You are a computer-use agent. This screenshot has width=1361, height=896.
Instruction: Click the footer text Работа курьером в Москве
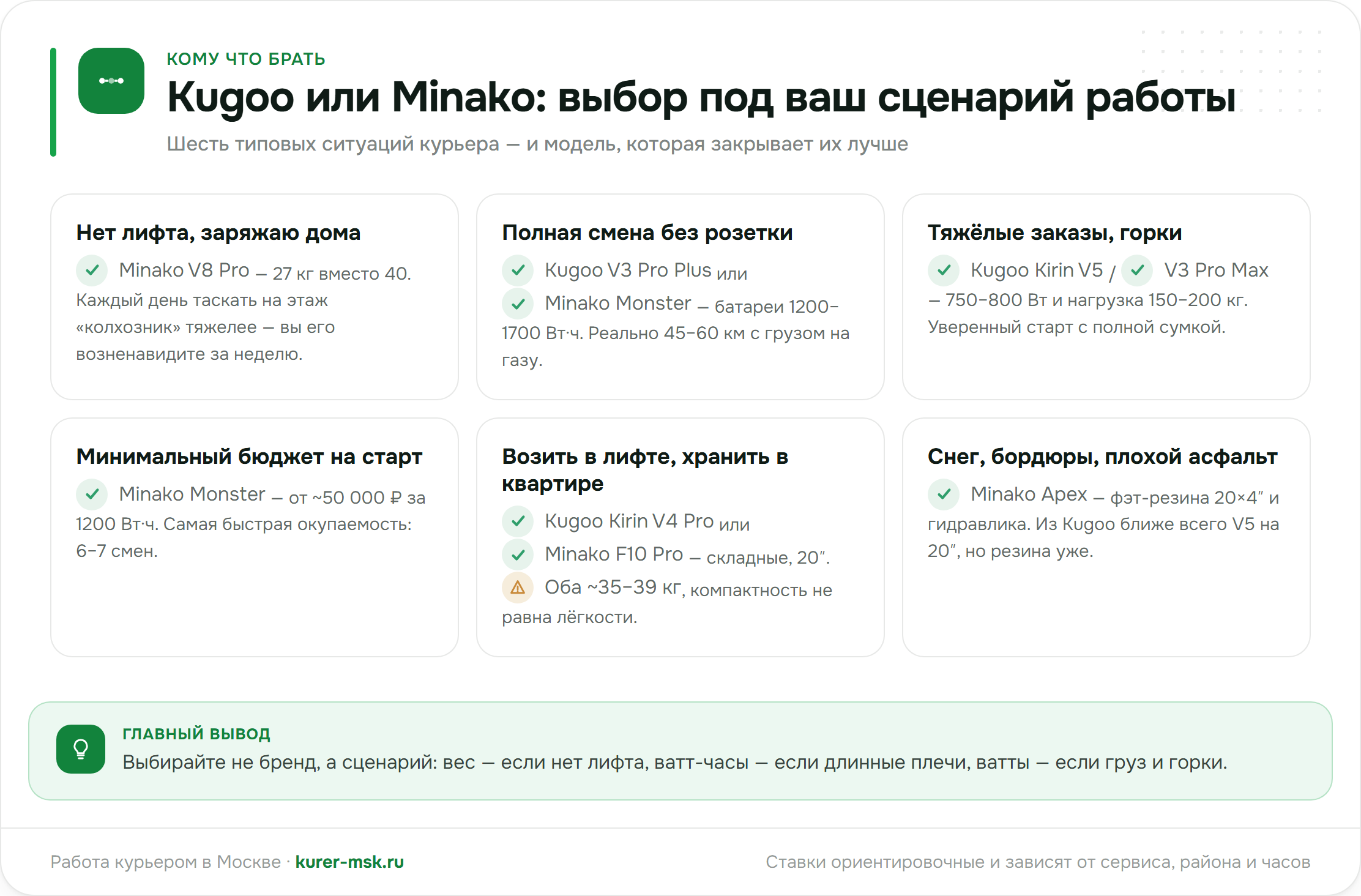coord(165,862)
